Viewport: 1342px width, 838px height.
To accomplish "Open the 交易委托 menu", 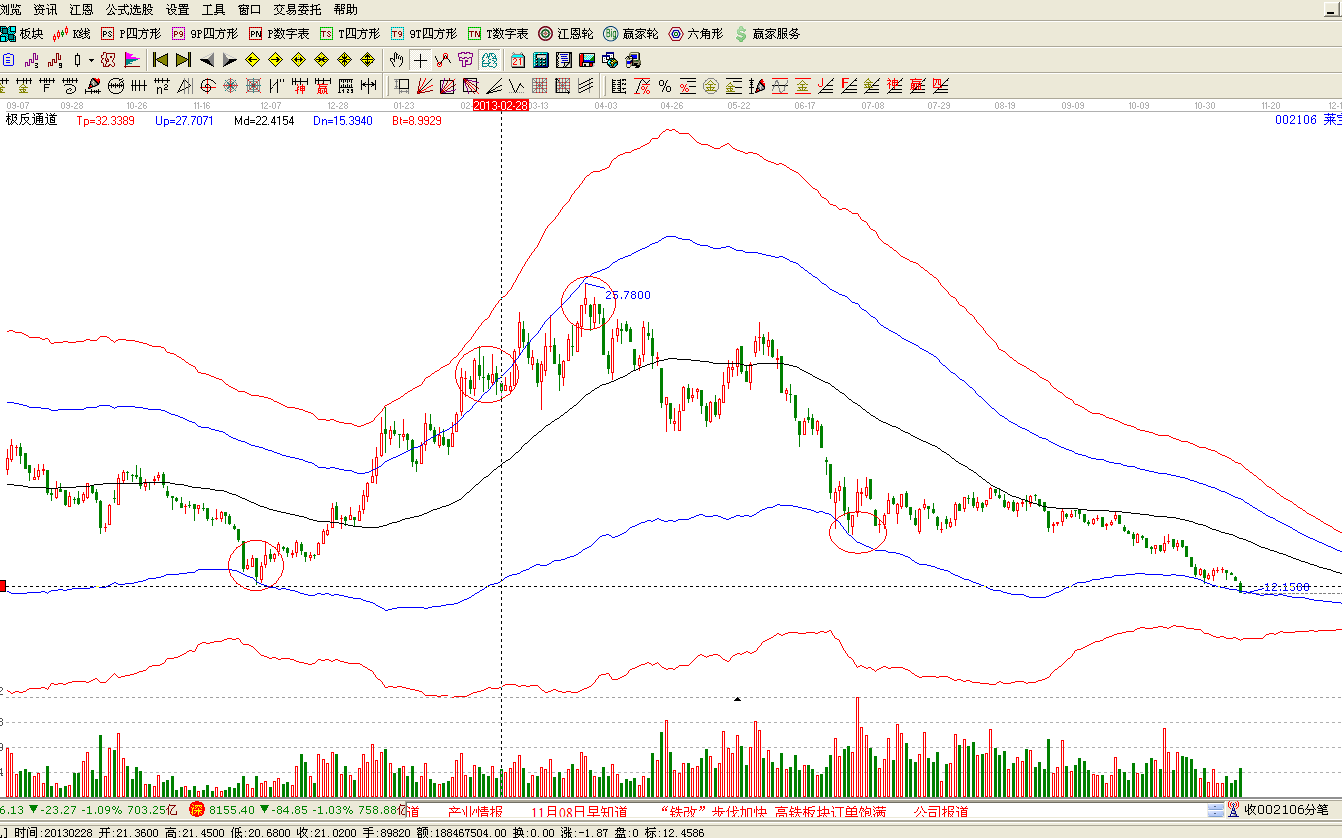I will coord(297,10).
